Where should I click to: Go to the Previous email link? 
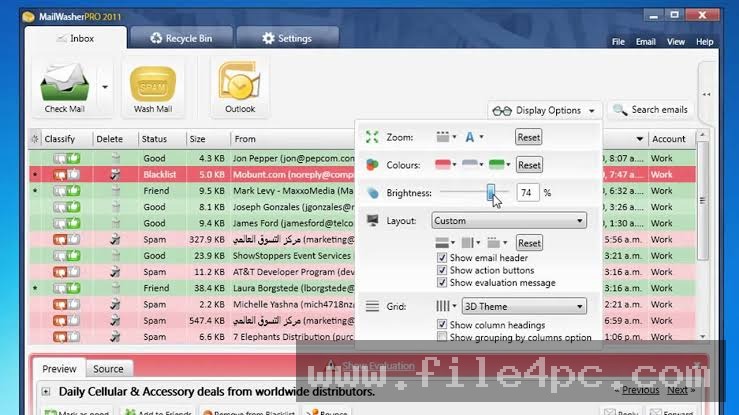pyautogui.click(x=640, y=390)
